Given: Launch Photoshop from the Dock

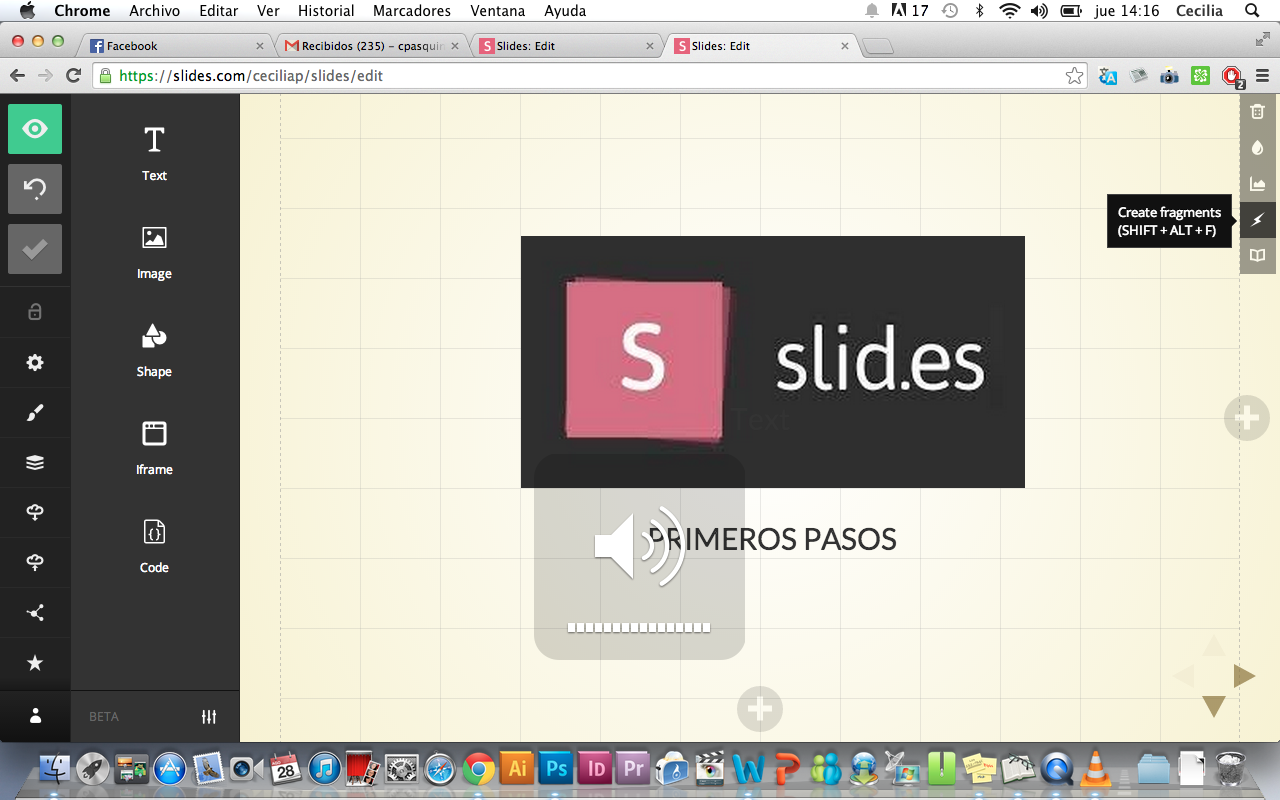Looking at the screenshot, I should click(555, 768).
